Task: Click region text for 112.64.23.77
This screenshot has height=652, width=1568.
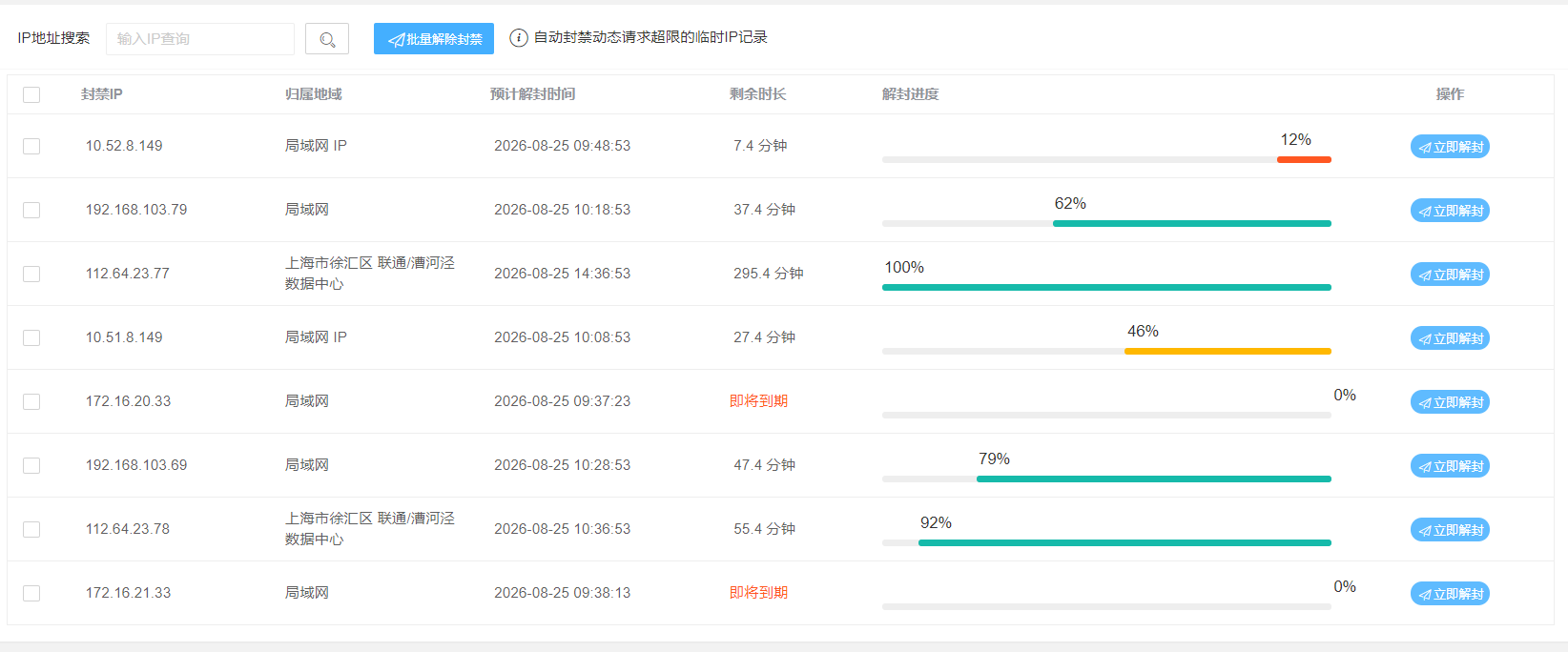Action: click(370, 274)
